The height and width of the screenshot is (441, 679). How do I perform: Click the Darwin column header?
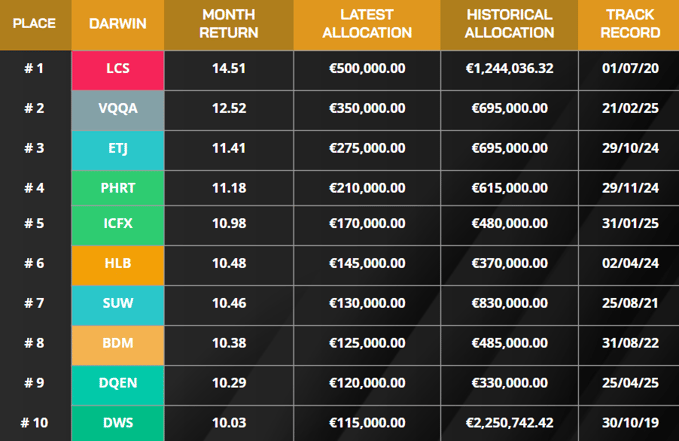pos(117,23)
